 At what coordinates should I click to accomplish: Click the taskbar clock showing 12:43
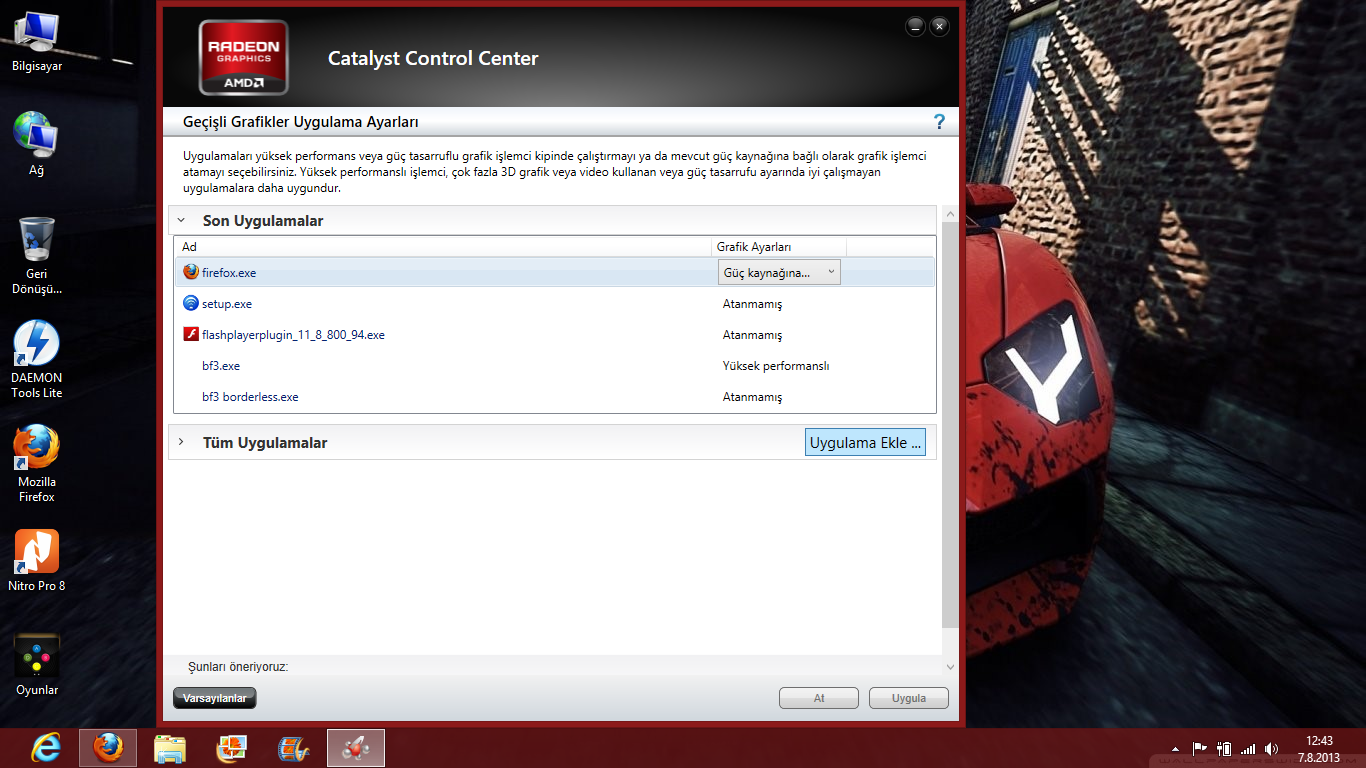pyautogui.click(x=1319, y=741)
